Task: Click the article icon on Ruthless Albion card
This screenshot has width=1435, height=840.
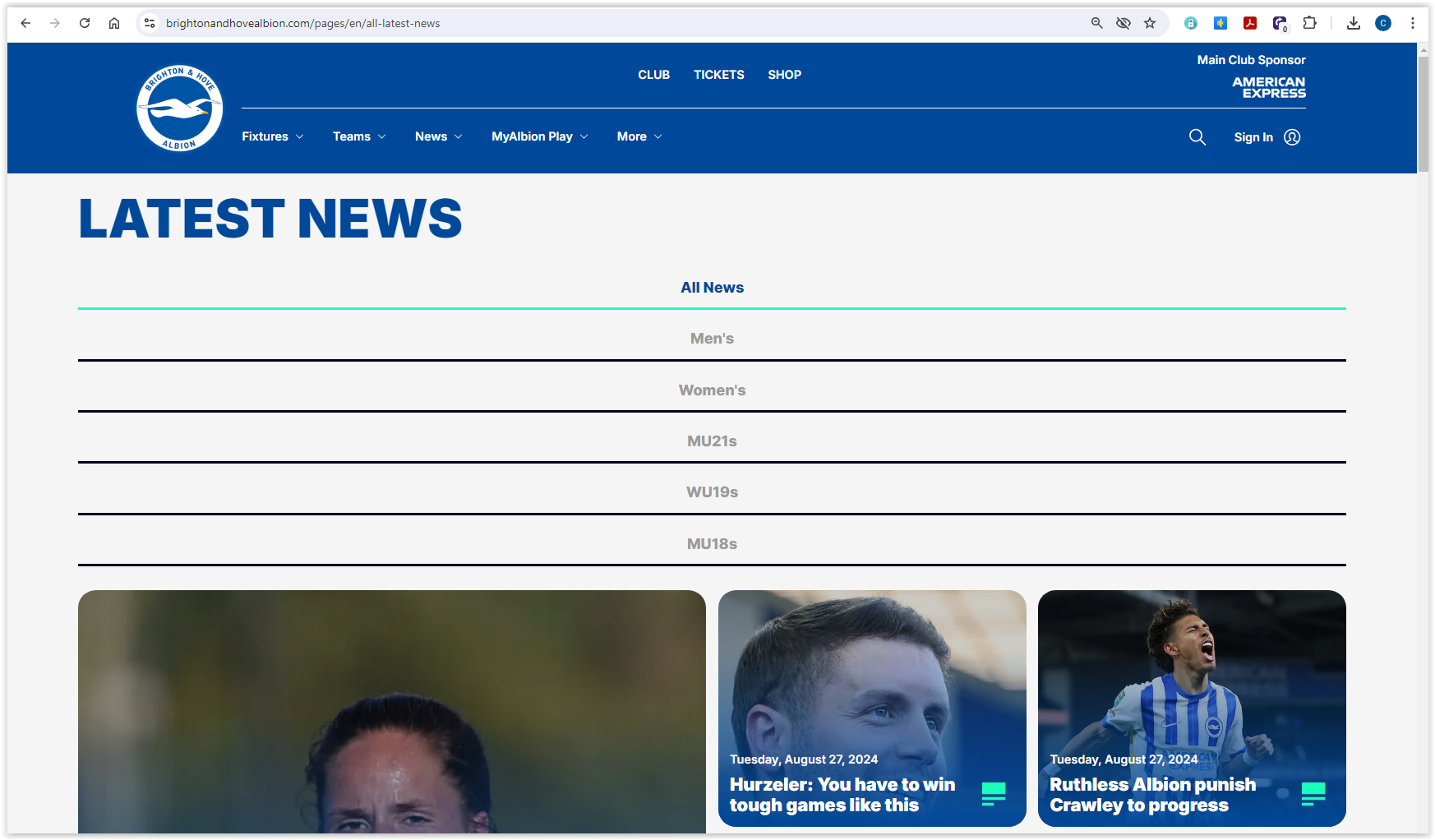Action: 1313,794
